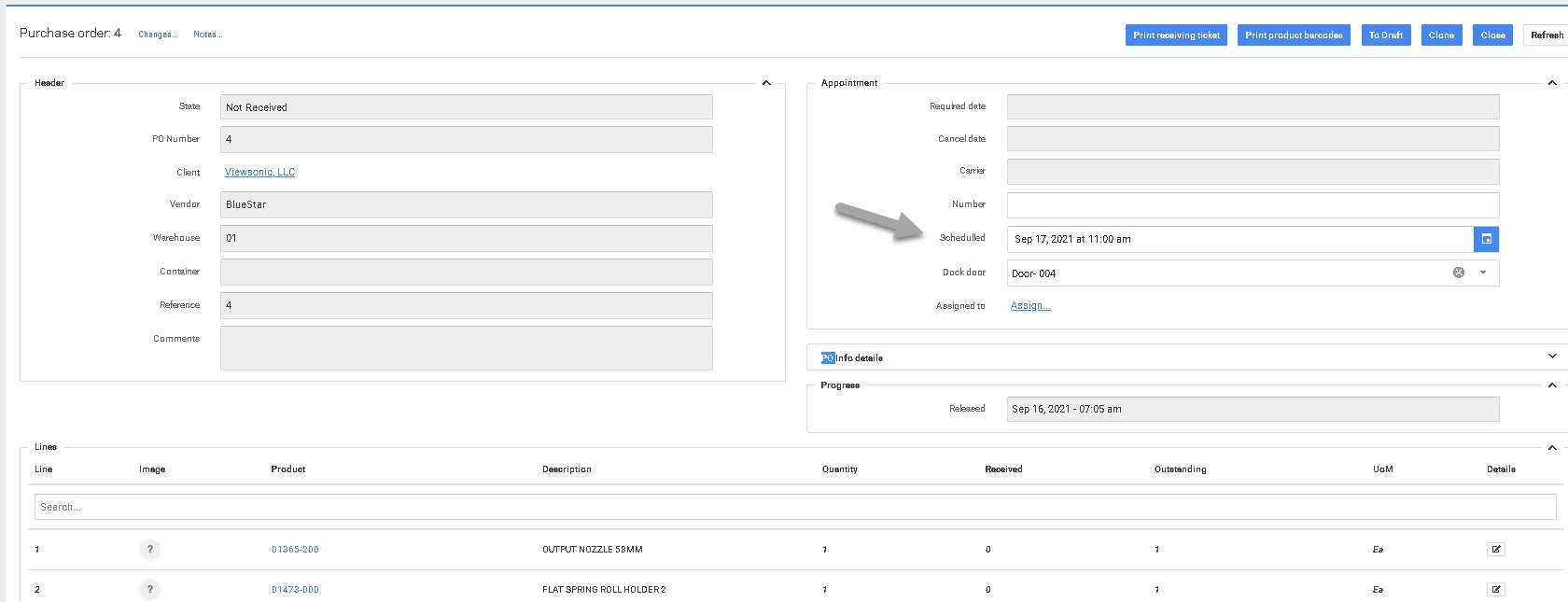Collapse the Appointment section

coord(1552,83)
